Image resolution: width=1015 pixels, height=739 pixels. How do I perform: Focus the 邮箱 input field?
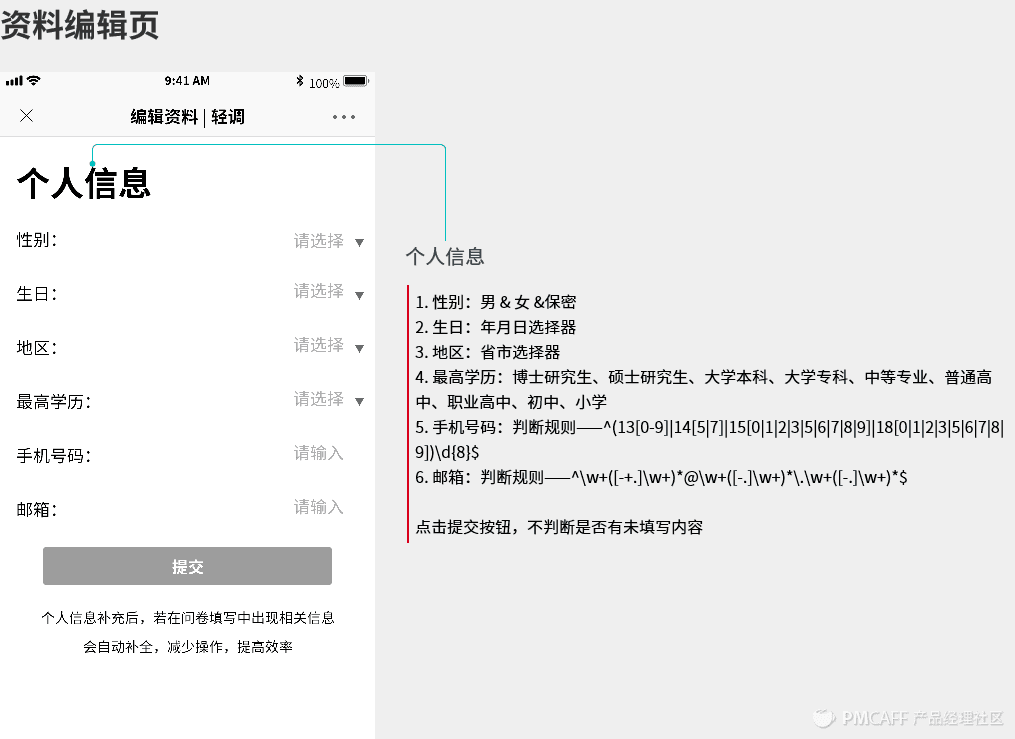click(x=318, y=507)
